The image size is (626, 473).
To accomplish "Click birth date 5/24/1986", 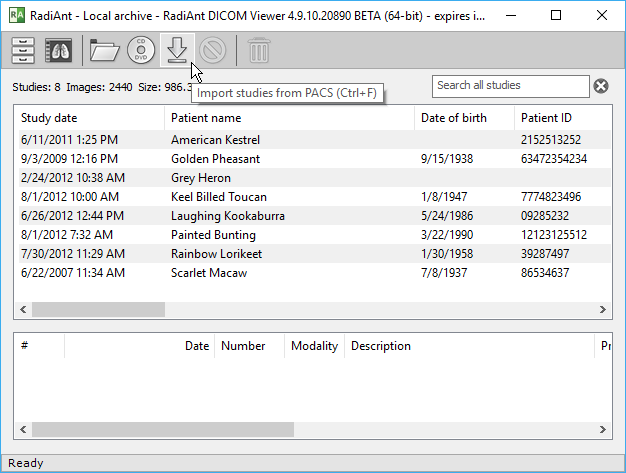I will 447,216.
